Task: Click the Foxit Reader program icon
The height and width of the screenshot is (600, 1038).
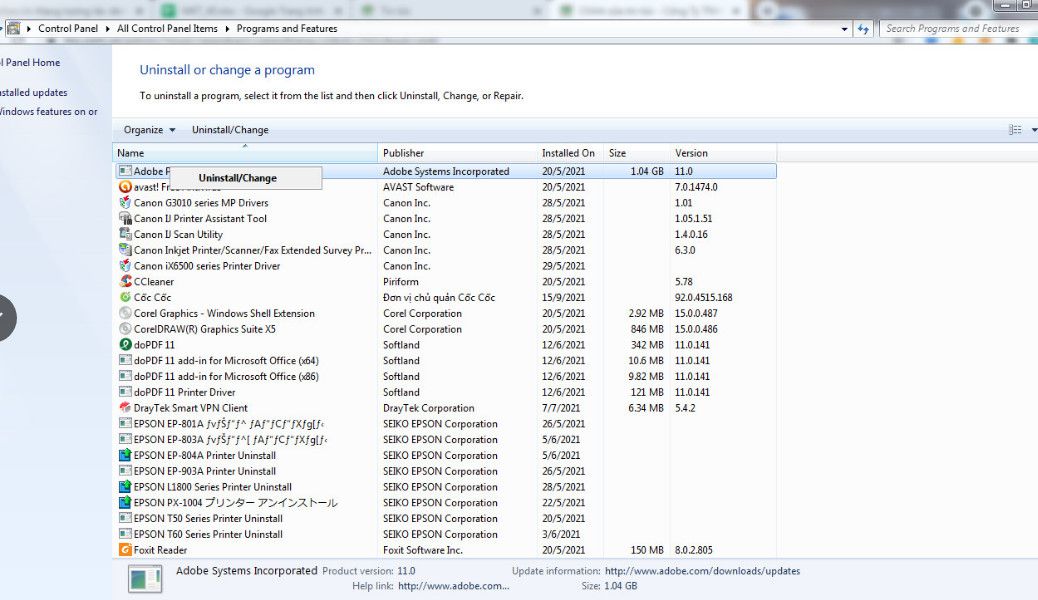Action: coord(125,550)
